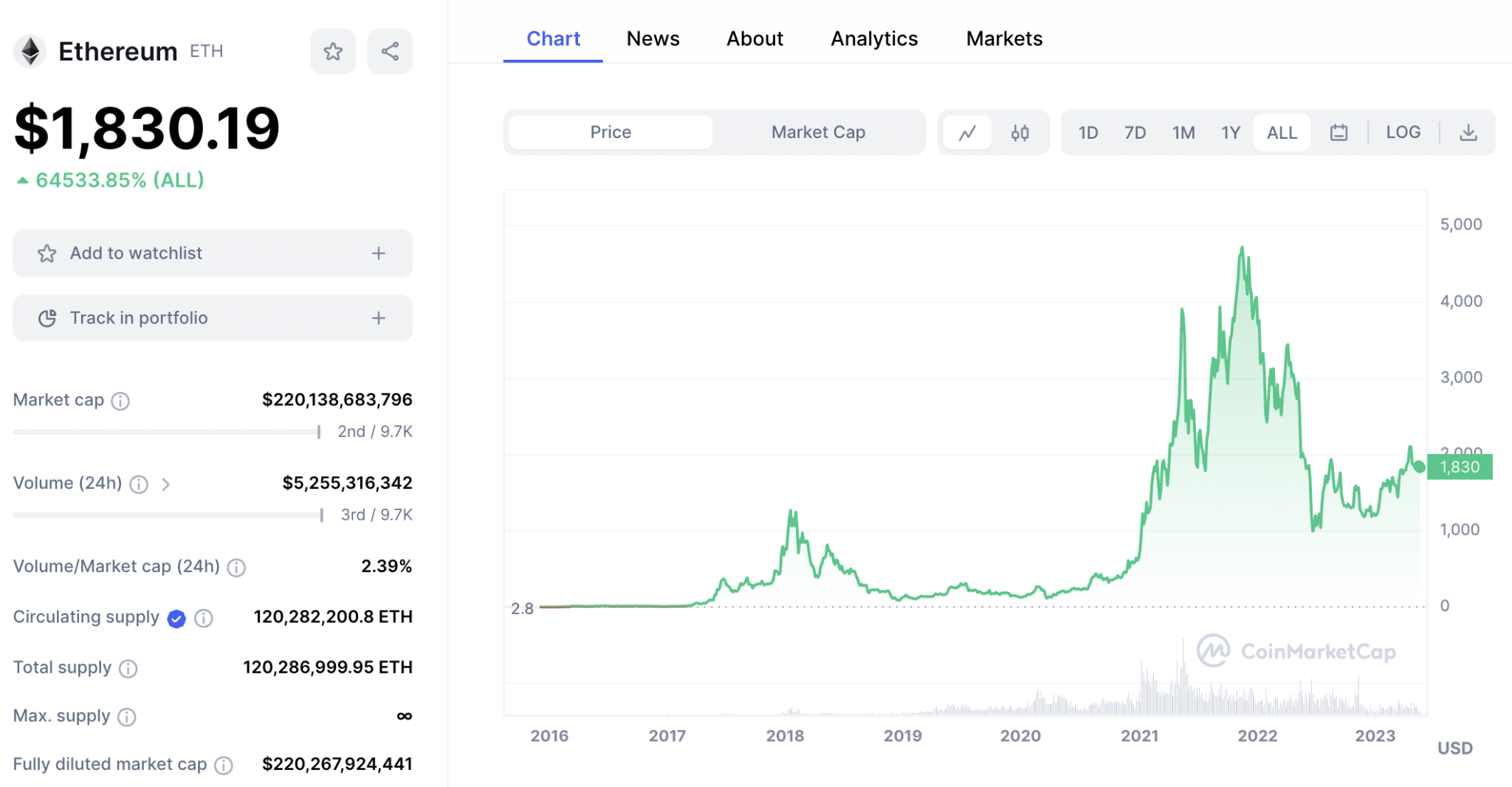The height and width of the screenshot is (787, 1512).
Task: Set chart range to 1Y
Action: coord(1231,133)
